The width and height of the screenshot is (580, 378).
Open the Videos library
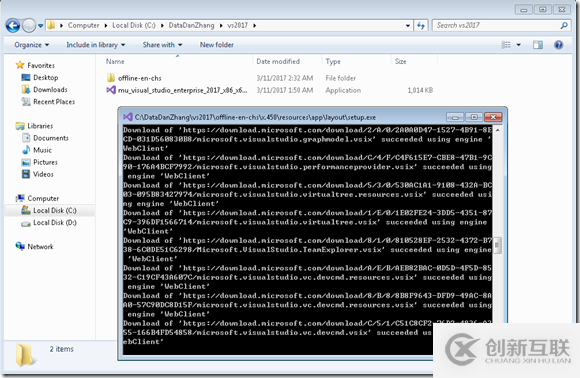pos(43,174)
